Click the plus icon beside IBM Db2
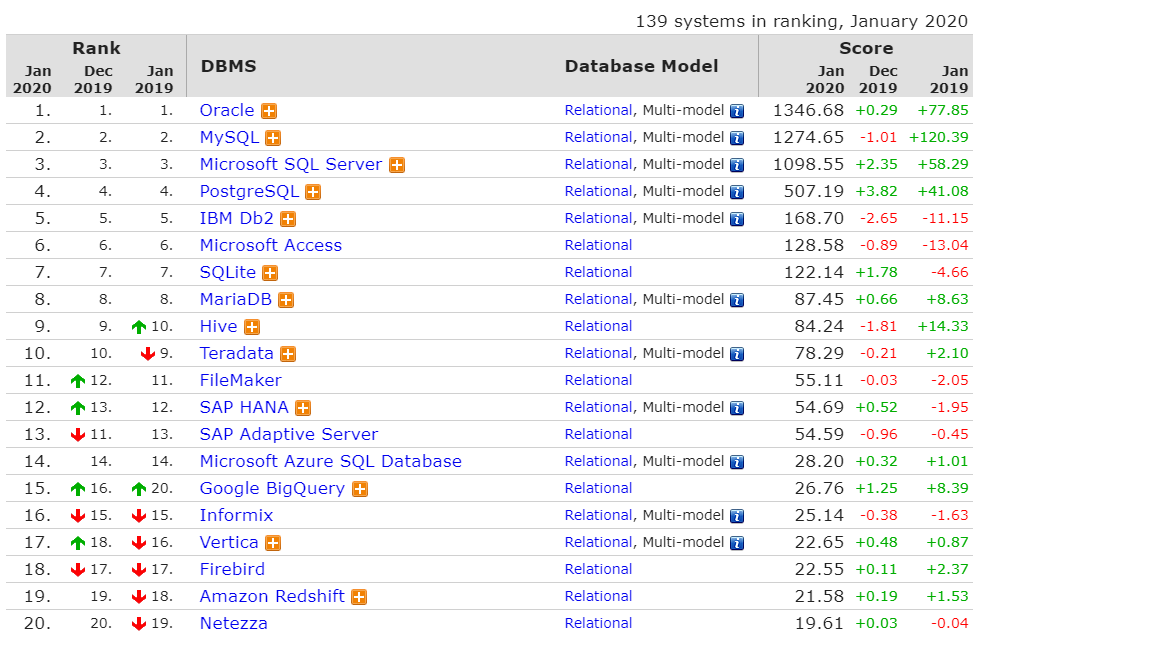The width and height of the screenshot is (1152, 648). pyautogui.click(x=289, y=219)
